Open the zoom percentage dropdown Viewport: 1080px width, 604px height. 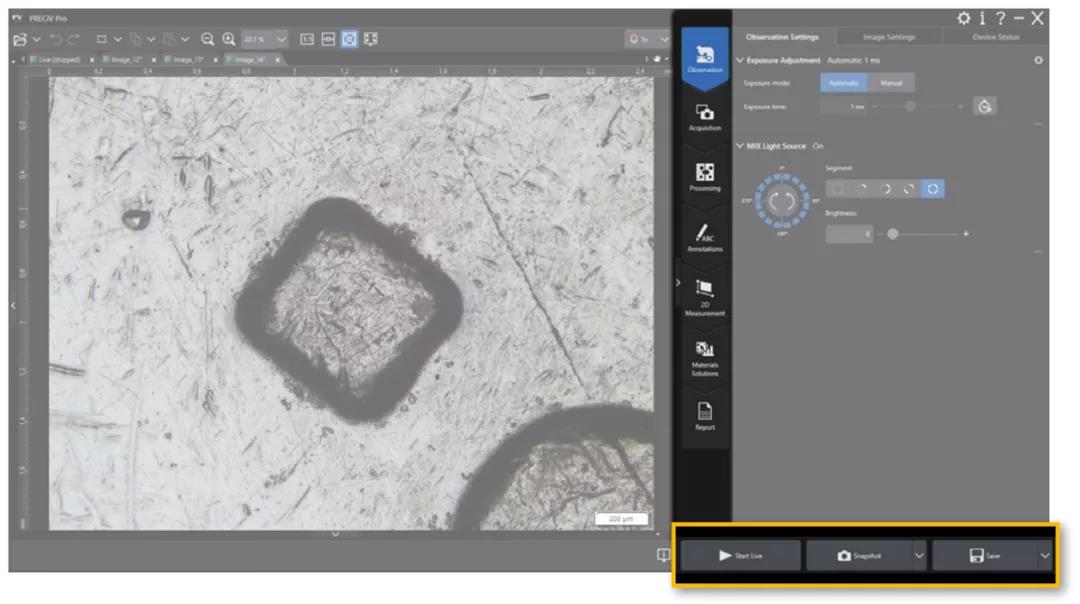[x=281, y=39]
